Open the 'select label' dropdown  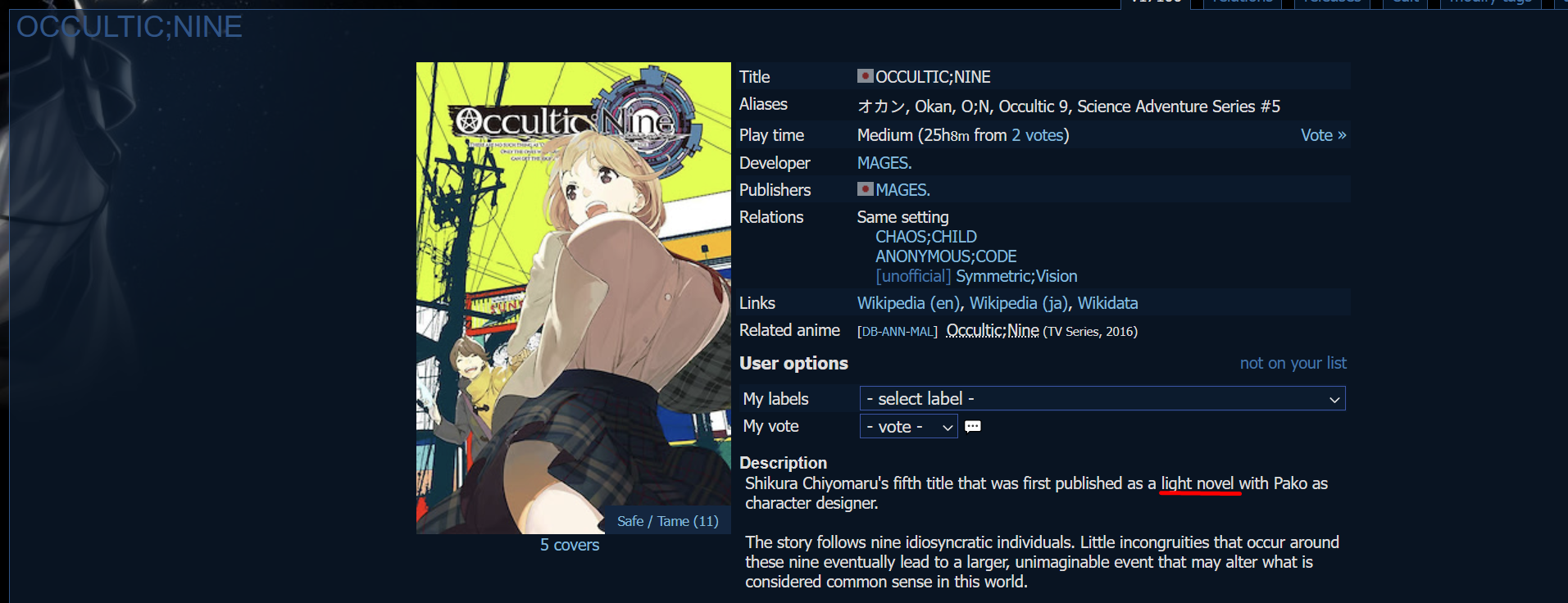click(1102, 398)
